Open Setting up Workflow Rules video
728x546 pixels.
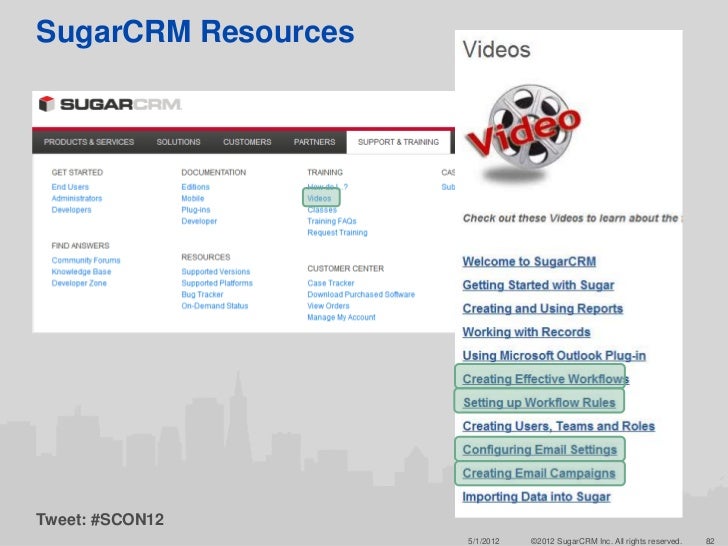coord(540,403)
